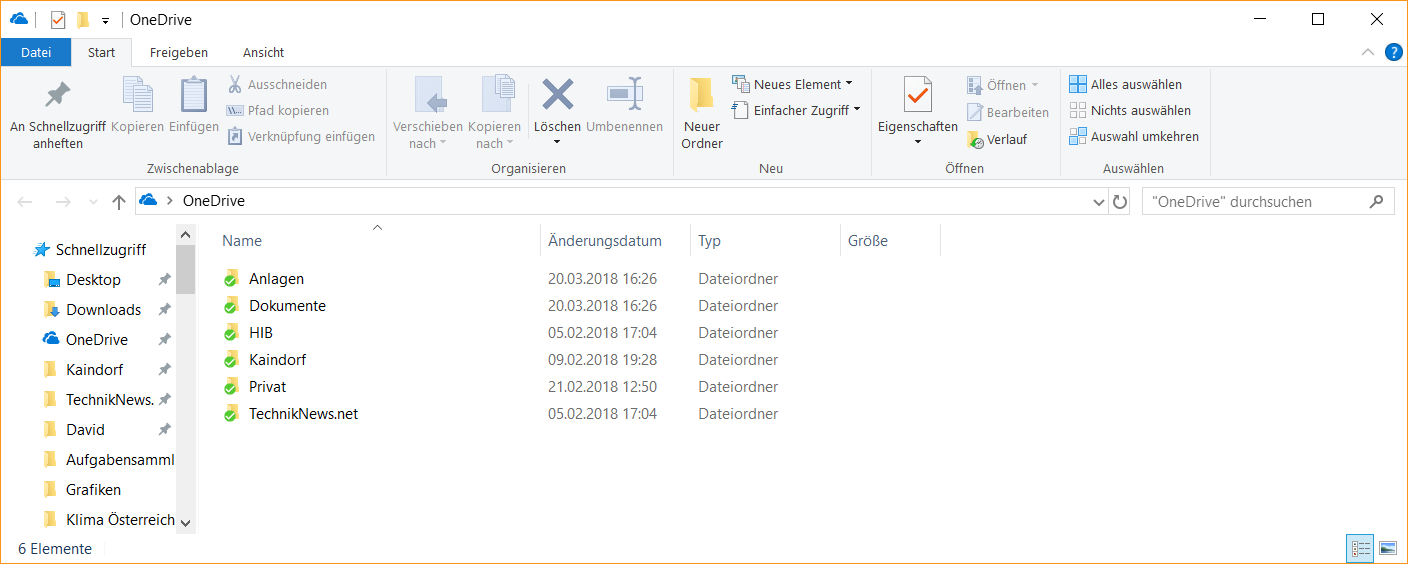Open Quick Access Toolbar customize arrow

pos(105,21)
